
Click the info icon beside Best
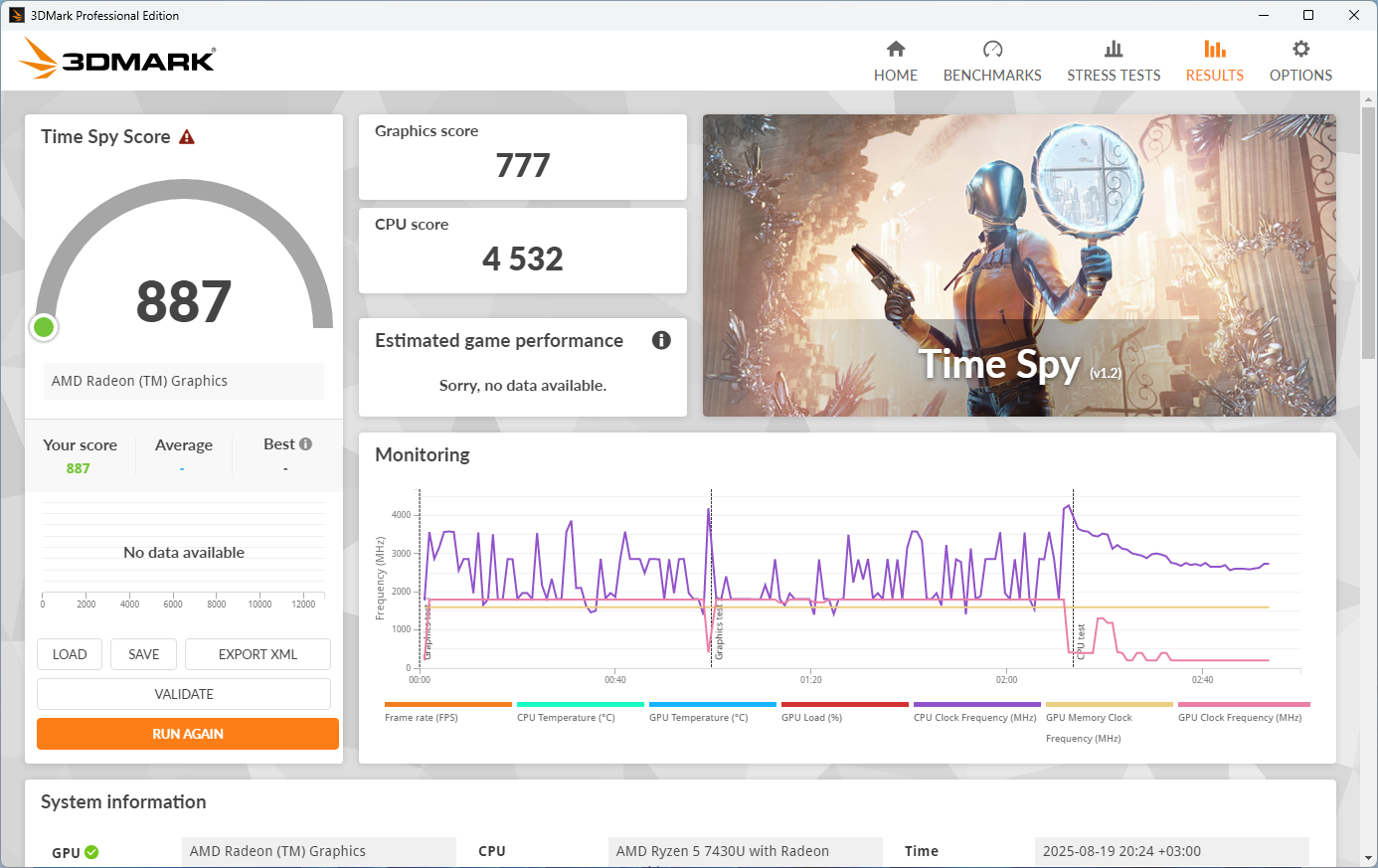point(305,444)
